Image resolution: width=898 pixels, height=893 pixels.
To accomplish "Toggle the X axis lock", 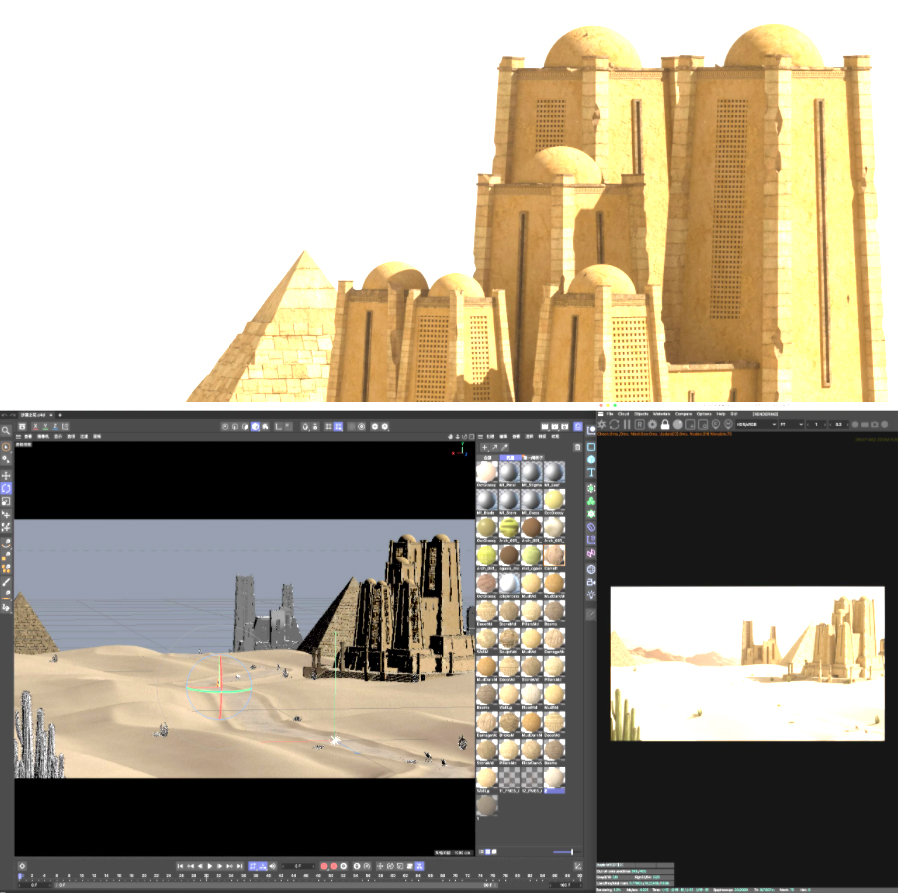I will click(35, 427).
